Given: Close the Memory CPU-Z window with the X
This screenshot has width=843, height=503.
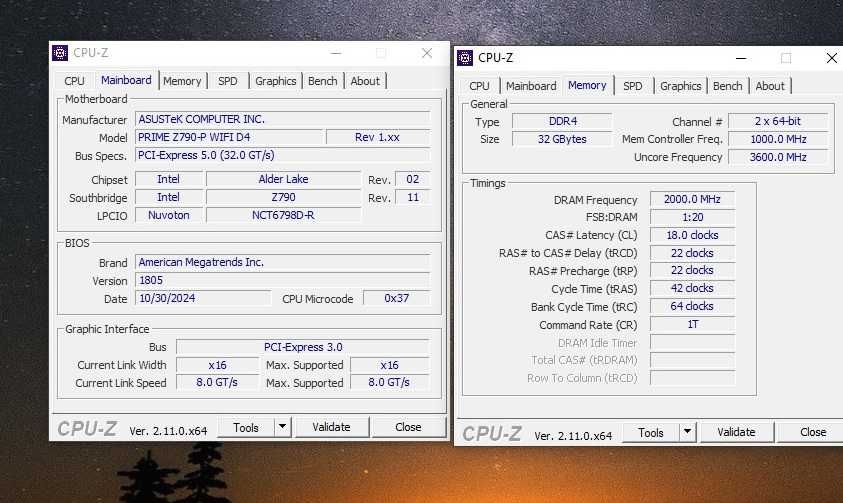Looking at the screenshot, I should tap(831, 58).
